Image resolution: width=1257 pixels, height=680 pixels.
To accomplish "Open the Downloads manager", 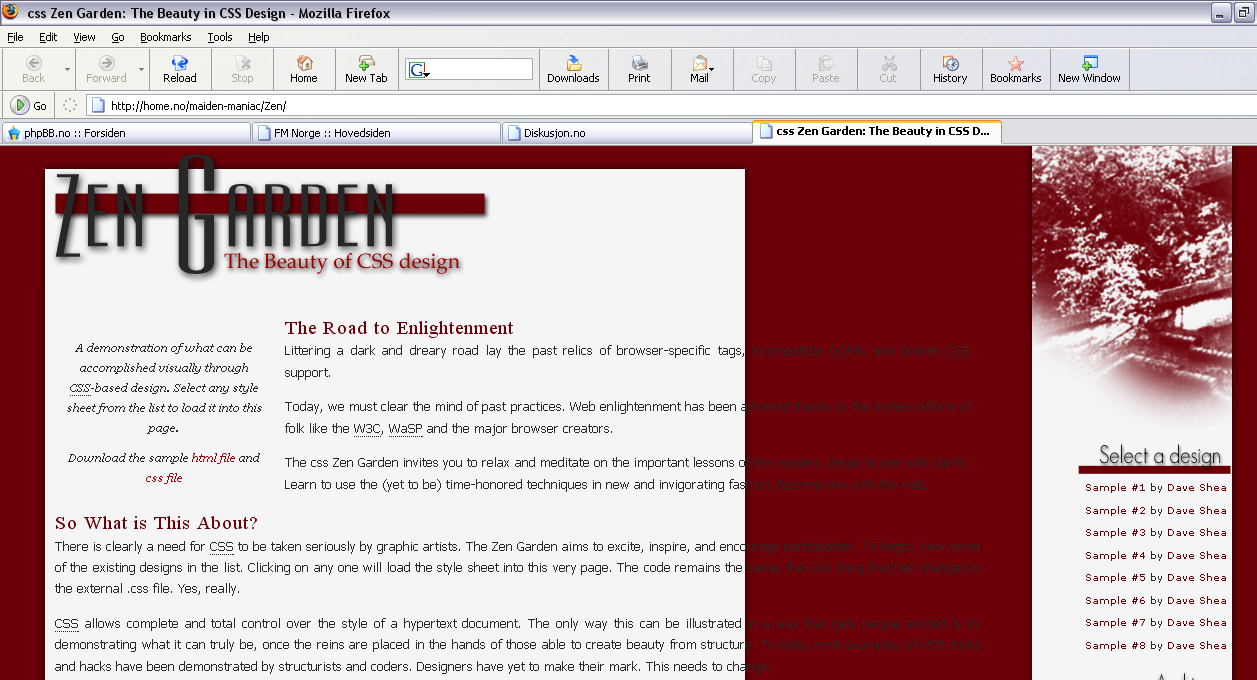I will [573, 69].
